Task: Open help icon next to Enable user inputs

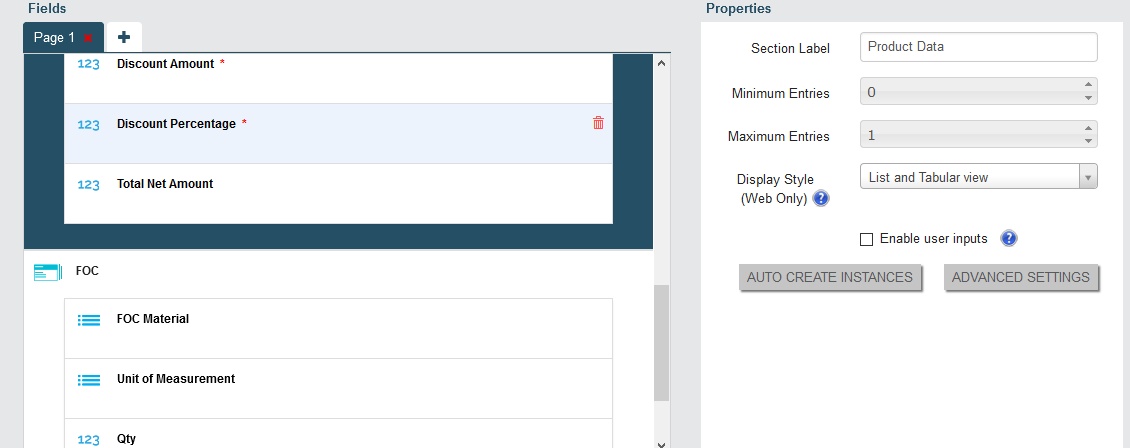Action: click(1009, 238)
